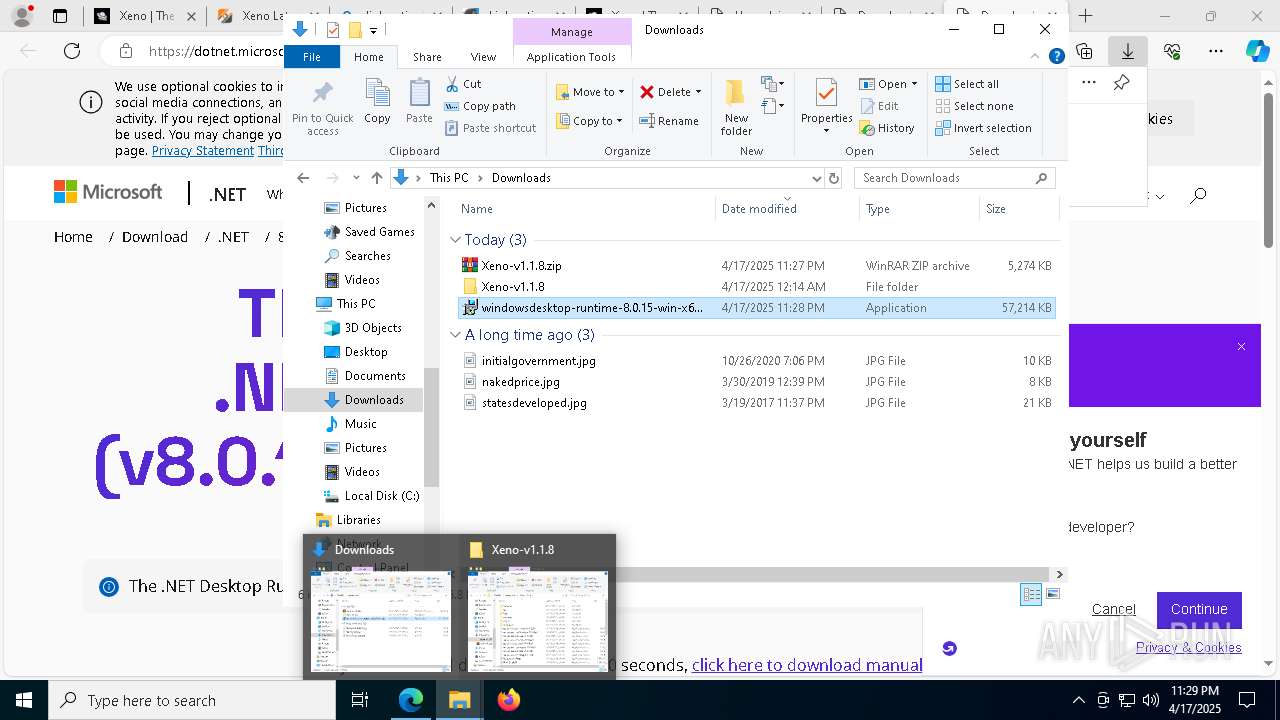This screenshot has width=1280, height=720.
Task: Open Explorer Help question mark icon
Action: (x=1056, y=57)
